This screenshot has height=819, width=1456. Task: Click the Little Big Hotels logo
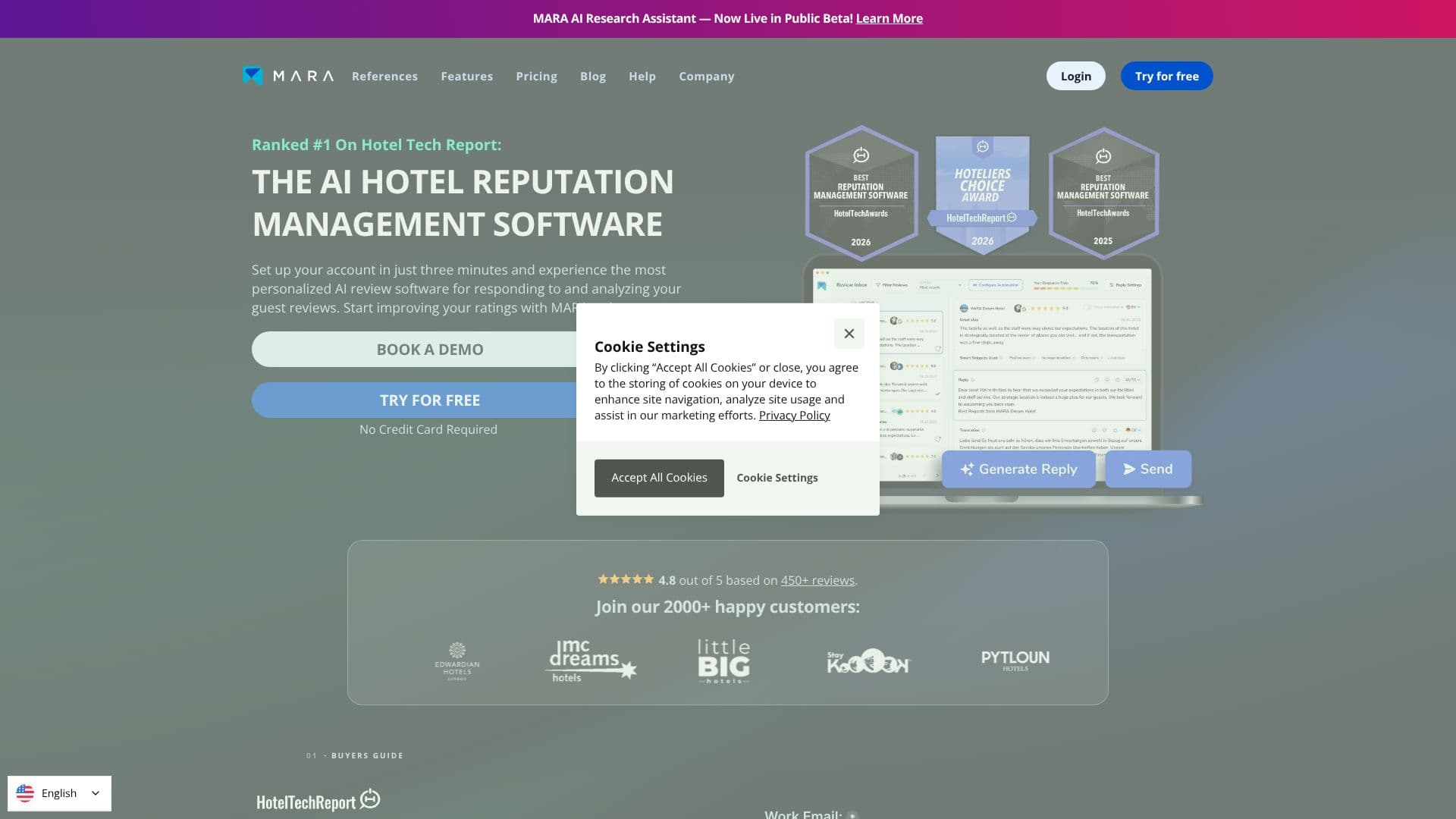tap(724, 661)
